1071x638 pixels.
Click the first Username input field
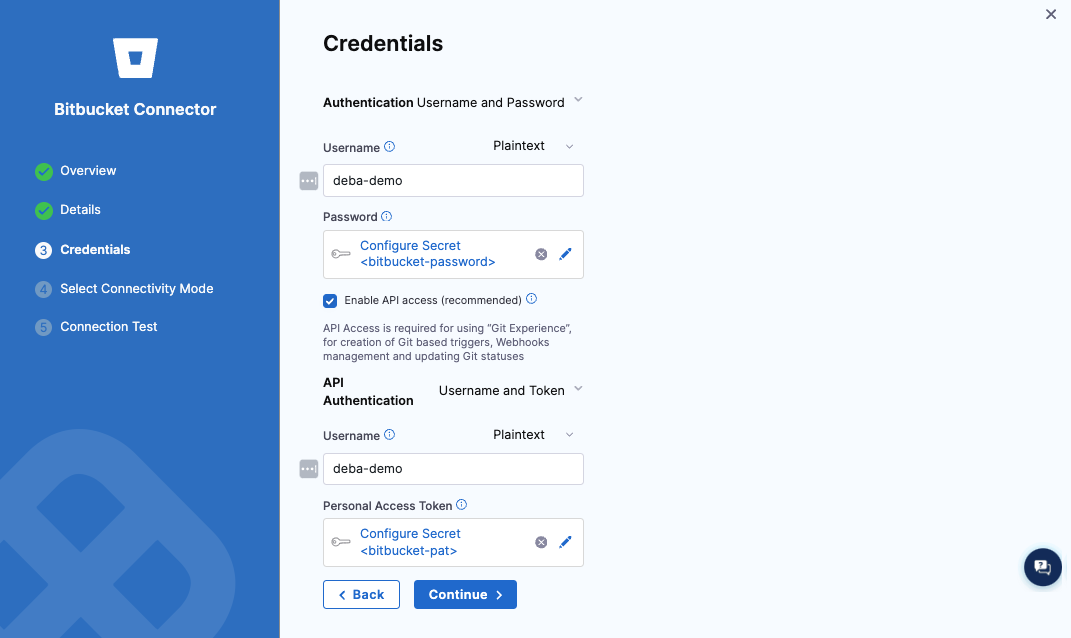[453, 181]
